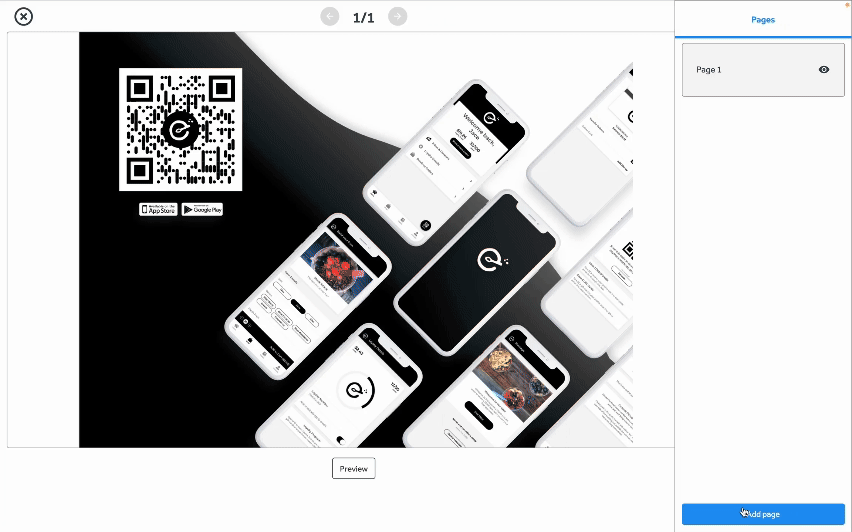Image resolution: width=852 pixels, height=532 pixels.
Task: Close the editor with the X icon
Action: (x=23, y=17)
